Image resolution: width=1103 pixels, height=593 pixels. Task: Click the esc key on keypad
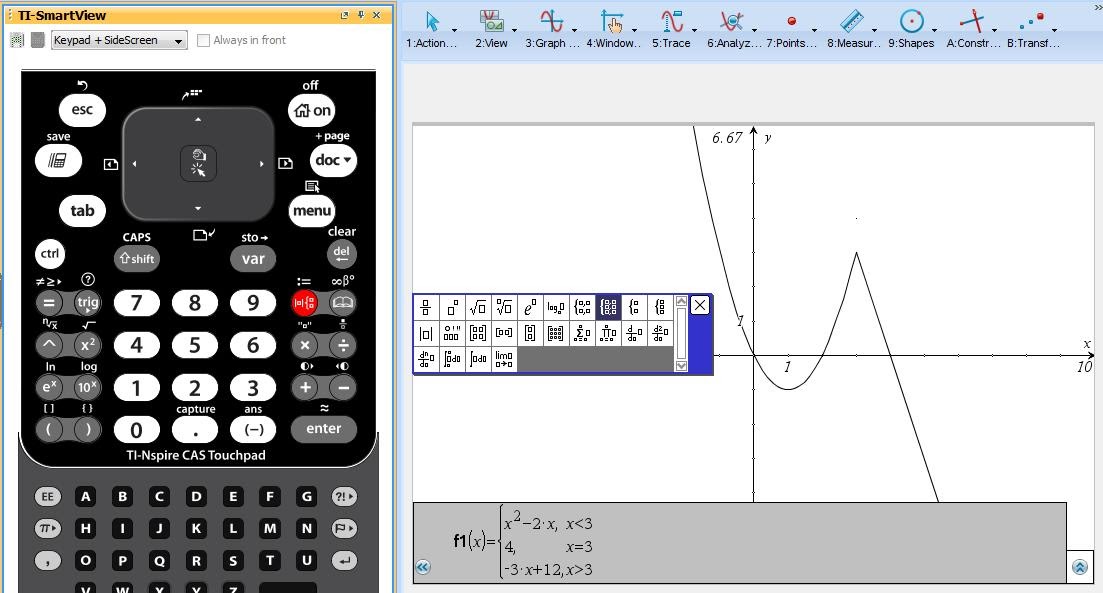tap(82, 110)
